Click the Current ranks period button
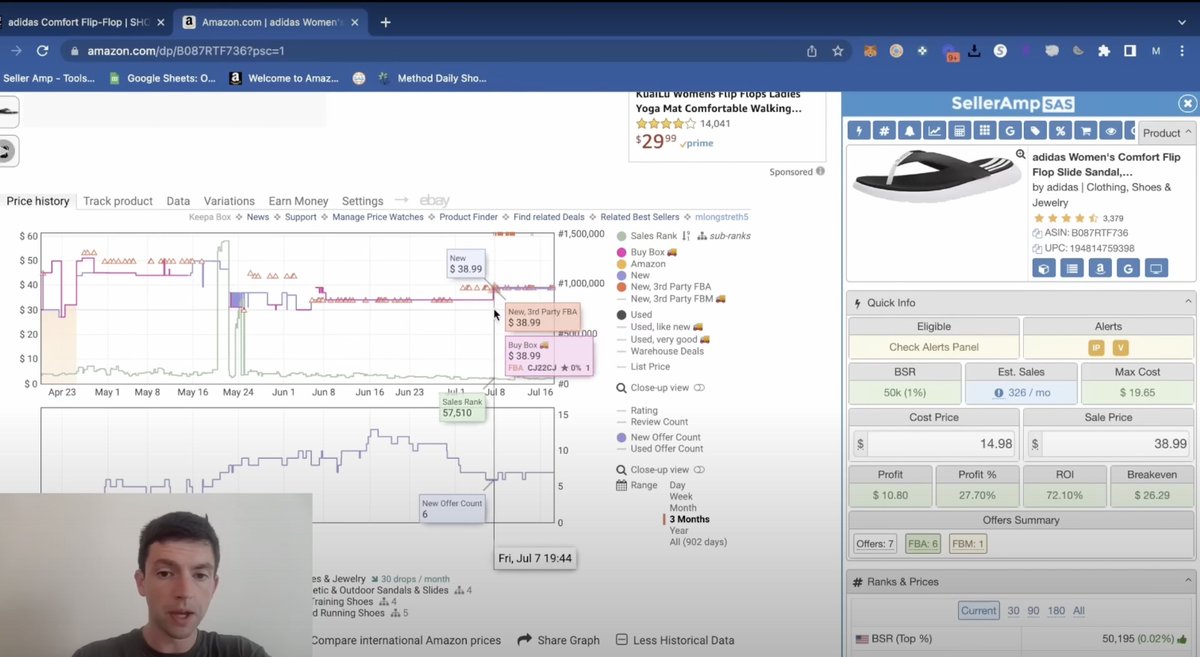This screenshot has height=657, width=1200. (x=978, y=610)
